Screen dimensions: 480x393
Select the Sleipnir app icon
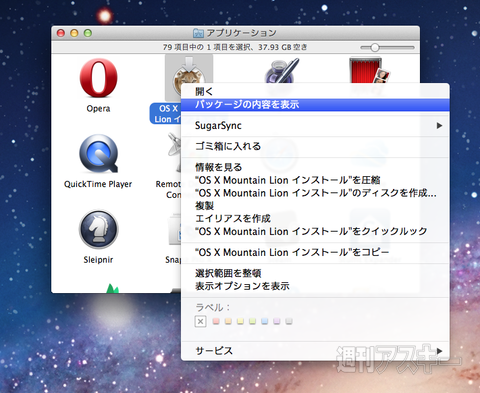tap(98, 229)
